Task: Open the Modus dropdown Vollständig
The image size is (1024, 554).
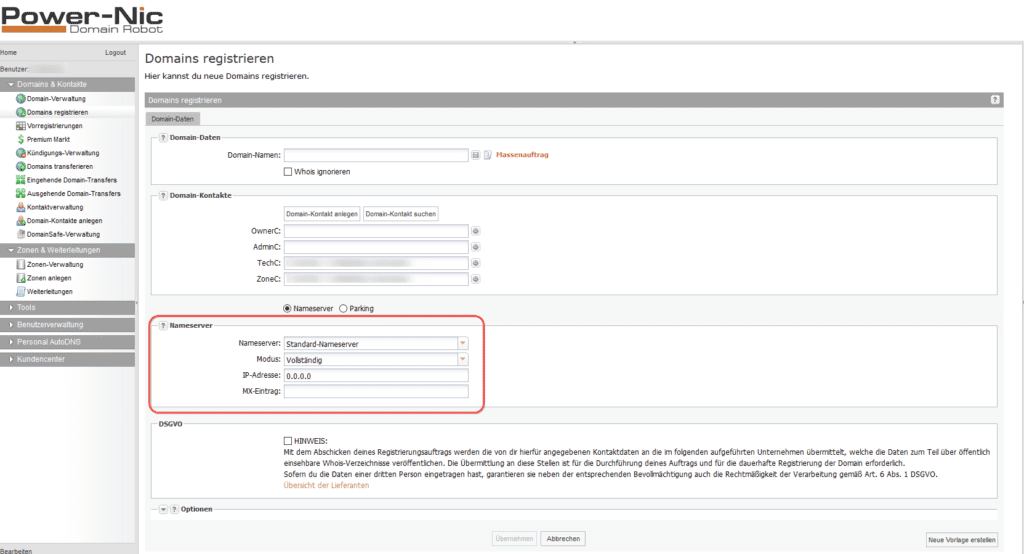Action: tap(462, 359)
